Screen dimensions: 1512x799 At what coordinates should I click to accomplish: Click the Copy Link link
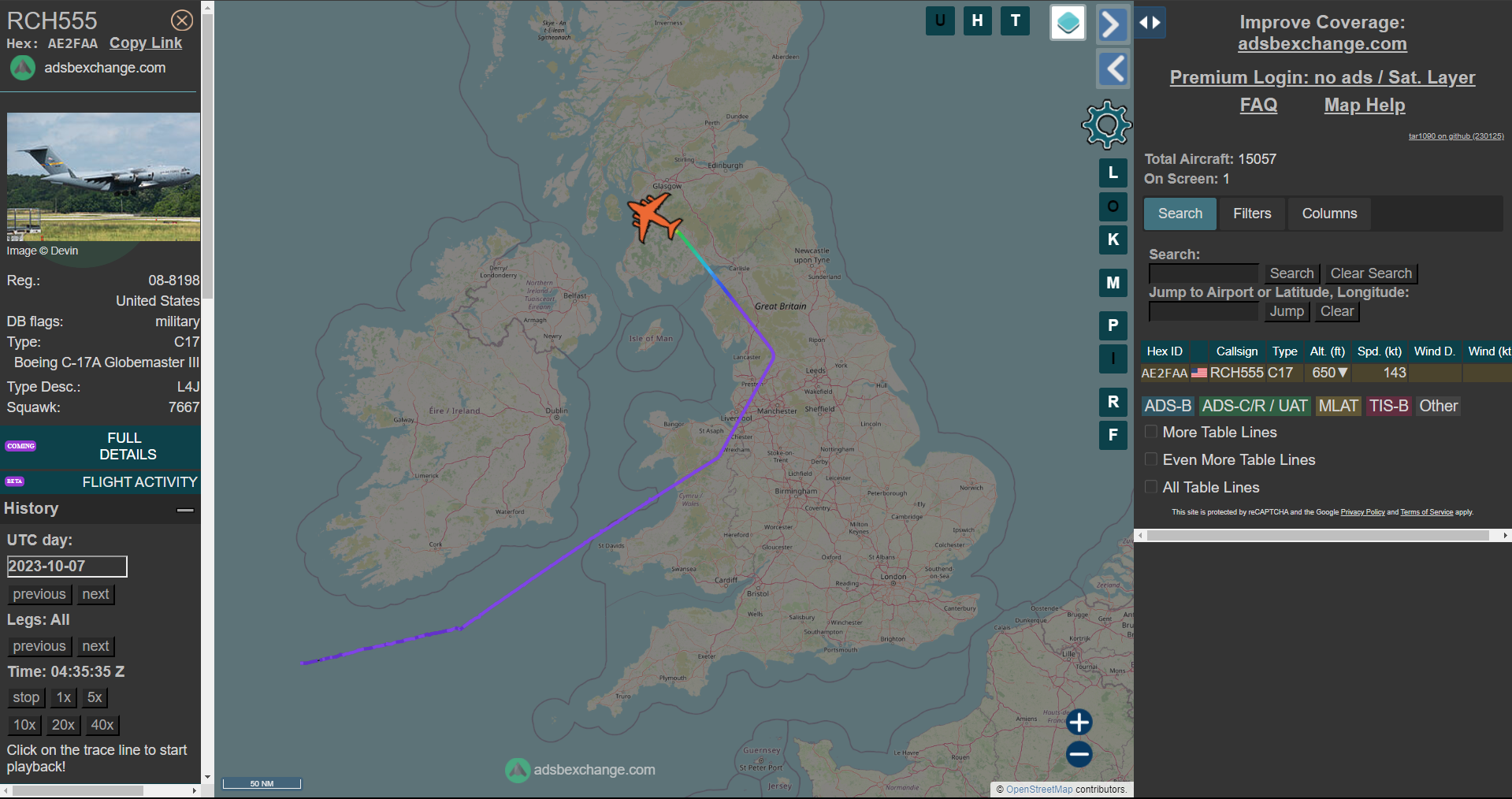pos(146,43)
